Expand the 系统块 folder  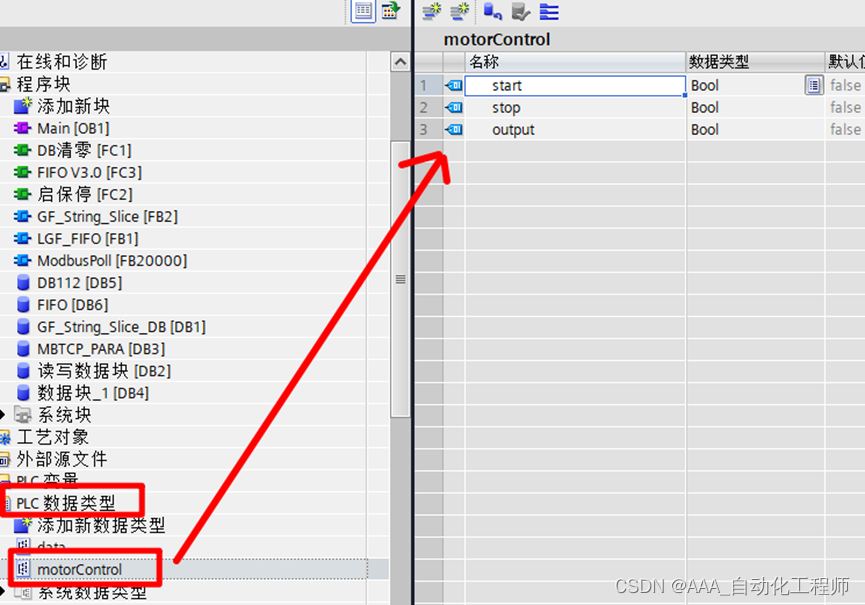[x=3, y=415]
